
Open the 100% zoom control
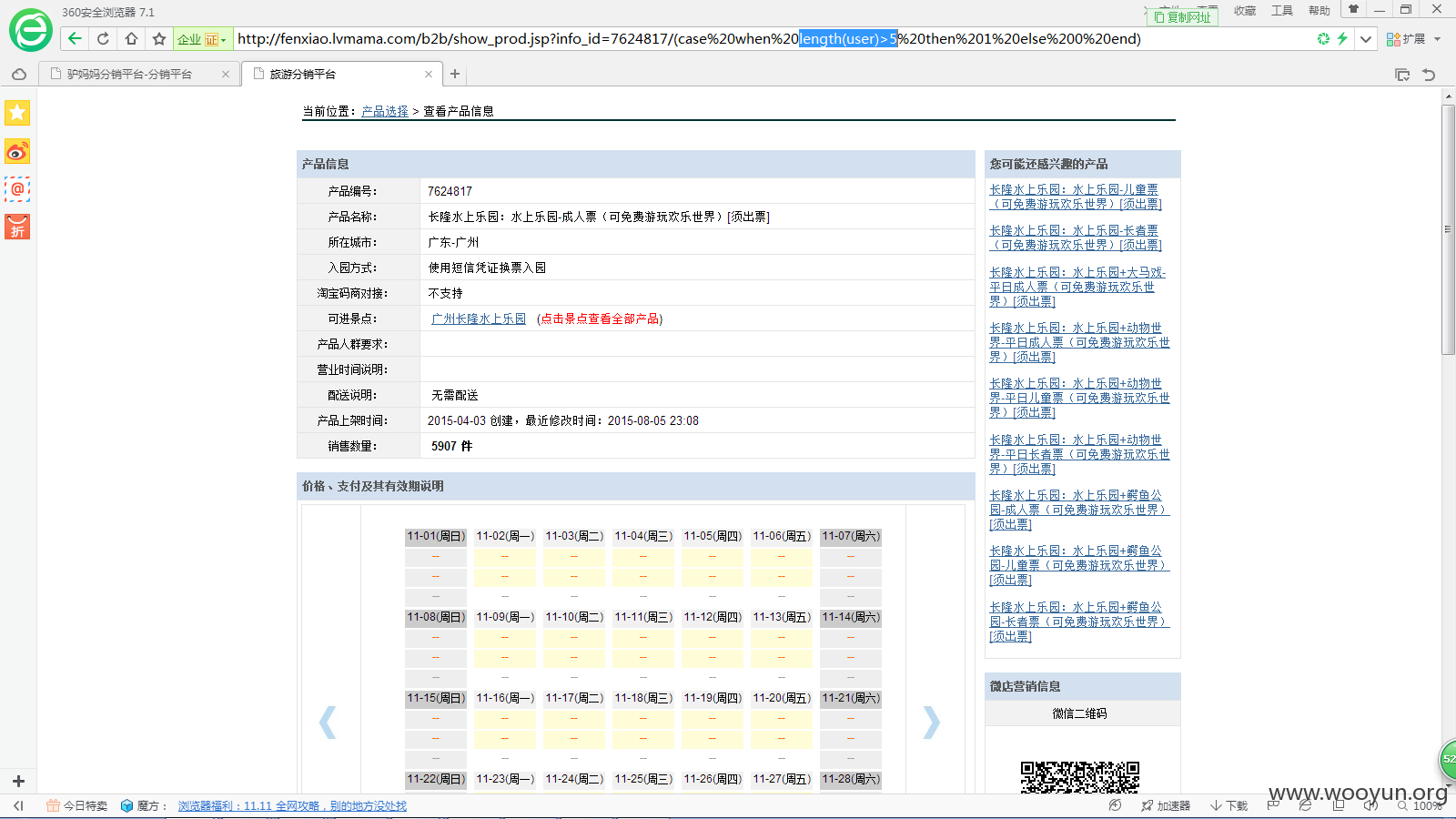[x=1420, y=806]
